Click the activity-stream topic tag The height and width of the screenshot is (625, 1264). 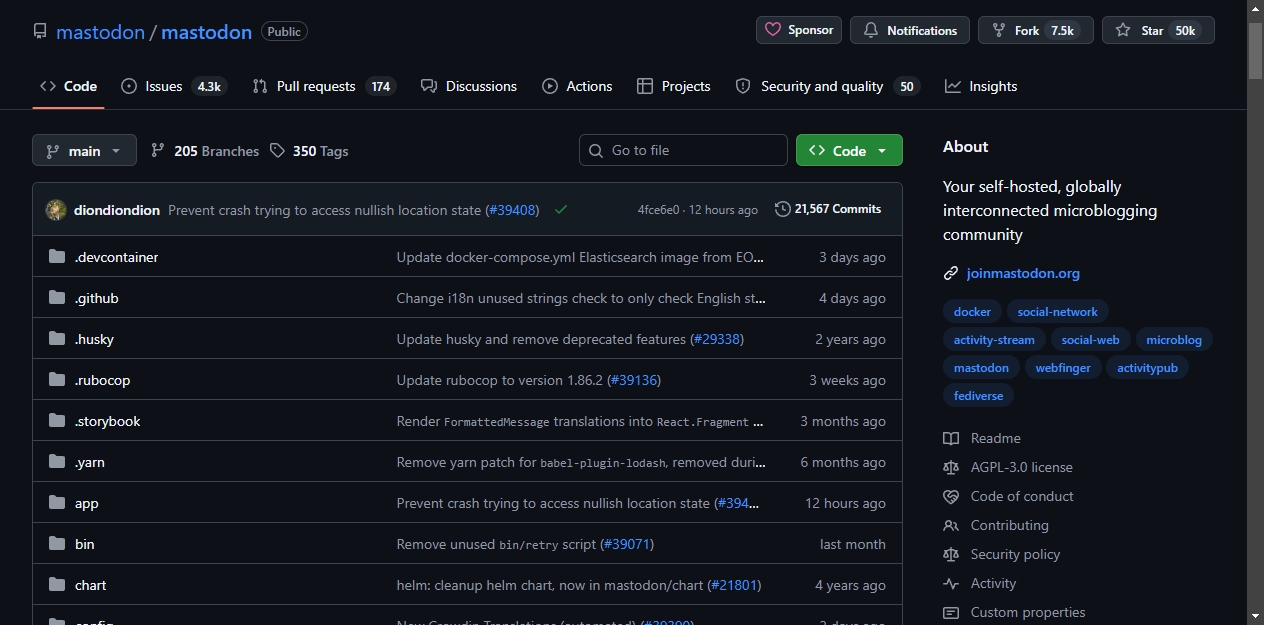[994, 340]
